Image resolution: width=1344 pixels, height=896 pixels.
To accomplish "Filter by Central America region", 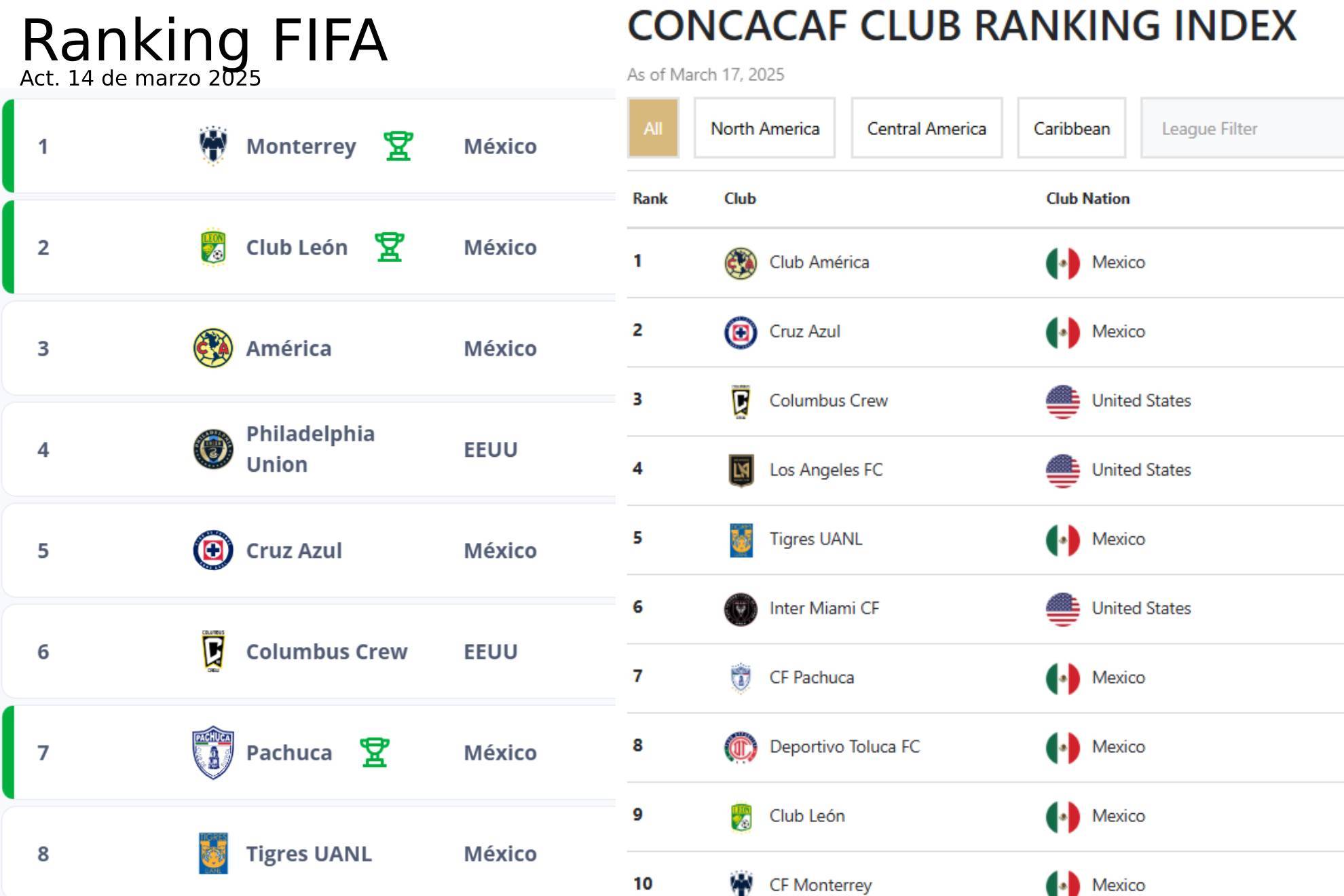I will (927, 128).
